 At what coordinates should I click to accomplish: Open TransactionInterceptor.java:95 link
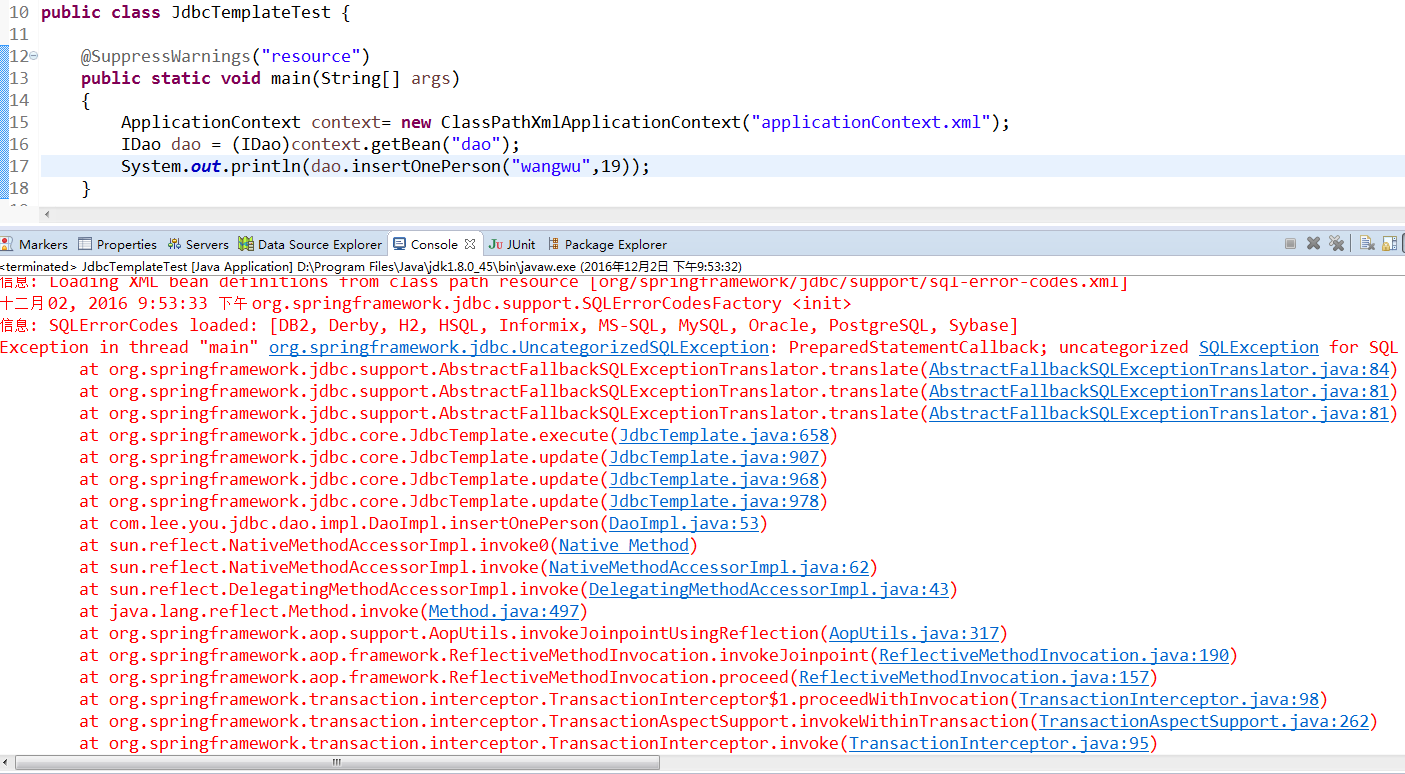[999, 743]
